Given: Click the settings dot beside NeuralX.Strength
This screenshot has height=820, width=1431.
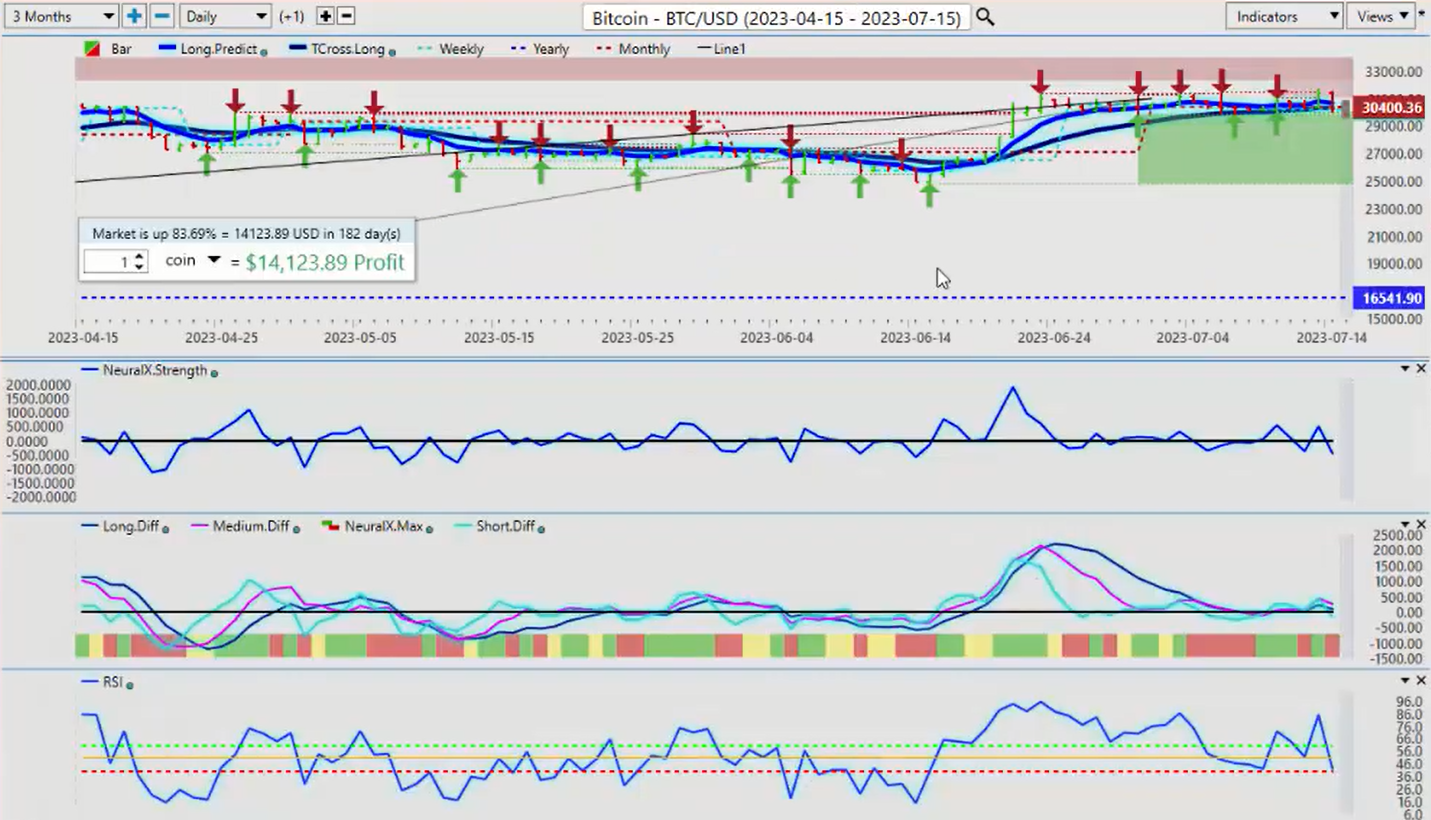Looking at the screenshot, I should pyautogui.click(x=214, y=372).
